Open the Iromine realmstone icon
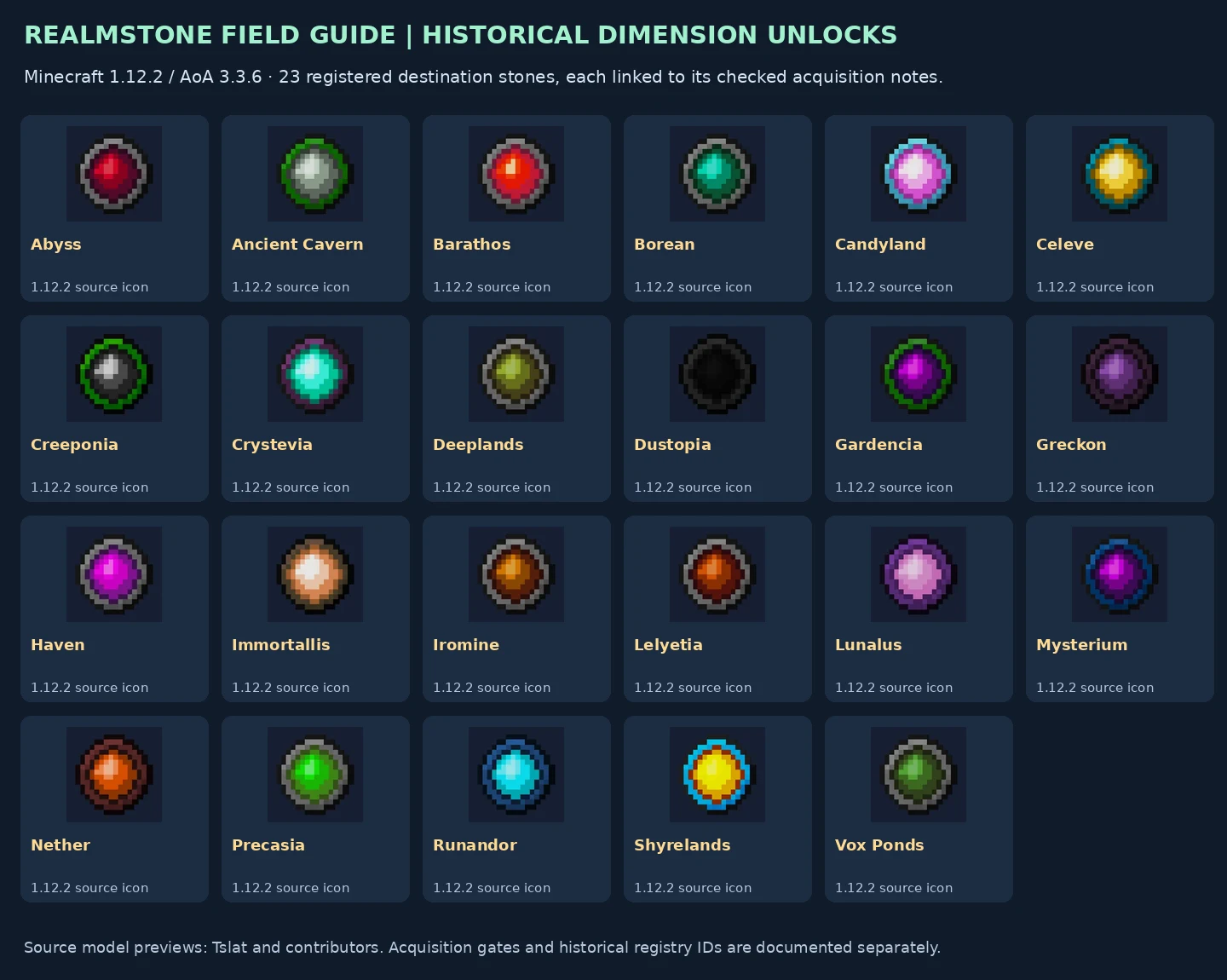Image resolution: width=1227 pixels, height=980 pixels. (516, 574)
